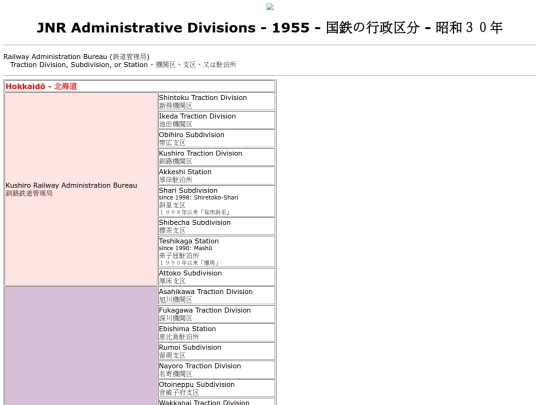Select the Shintoku Traction Division row

pos(216,101)
